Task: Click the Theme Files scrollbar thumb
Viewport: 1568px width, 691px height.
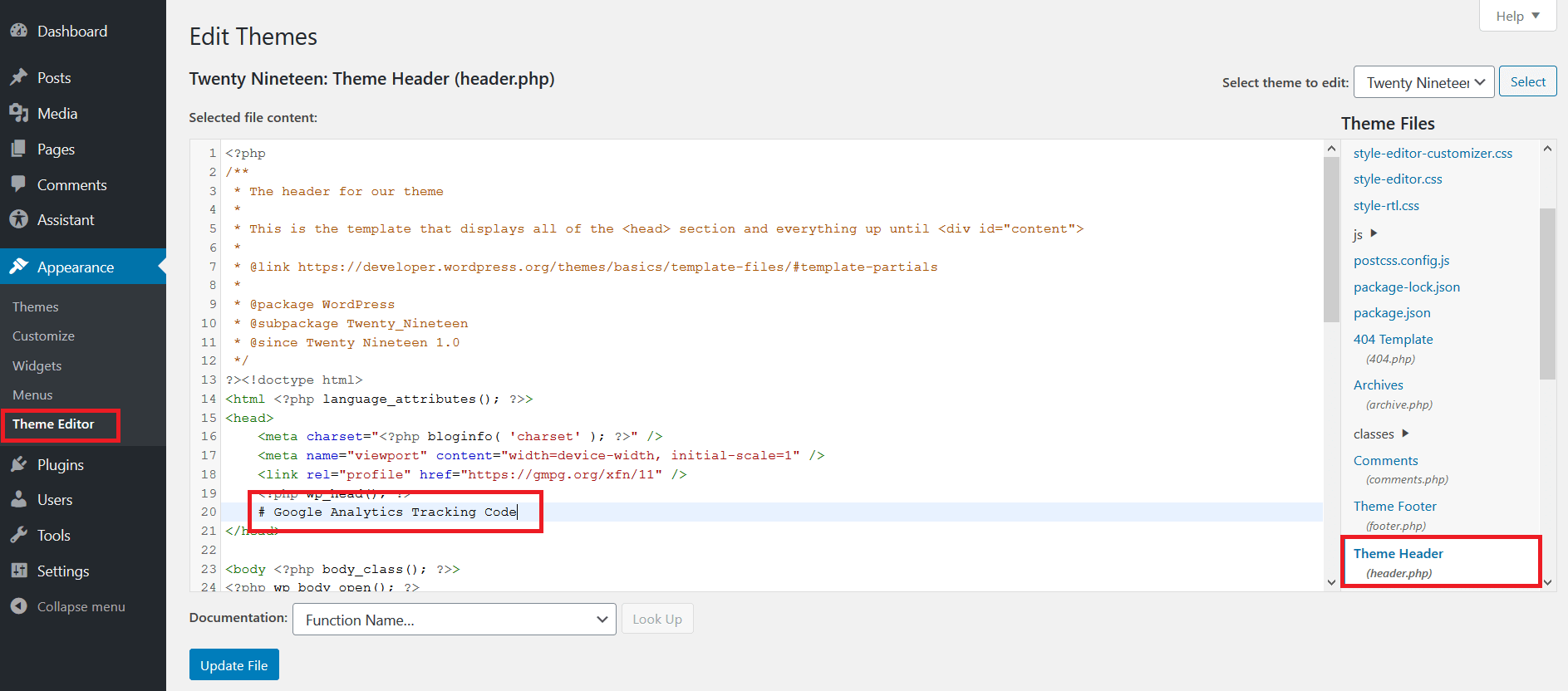Action: pyautogui.click(x=1547, y=293)
